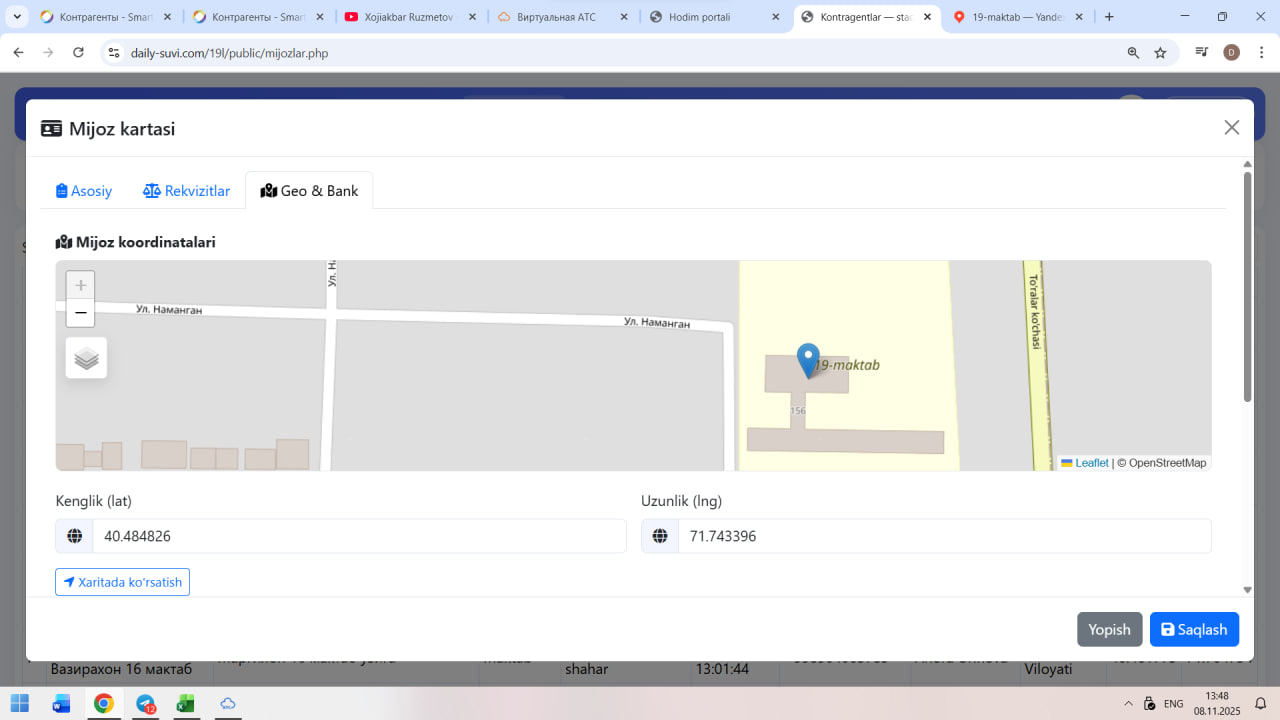Click the Kenglik (lat) input field

(359, 536)
